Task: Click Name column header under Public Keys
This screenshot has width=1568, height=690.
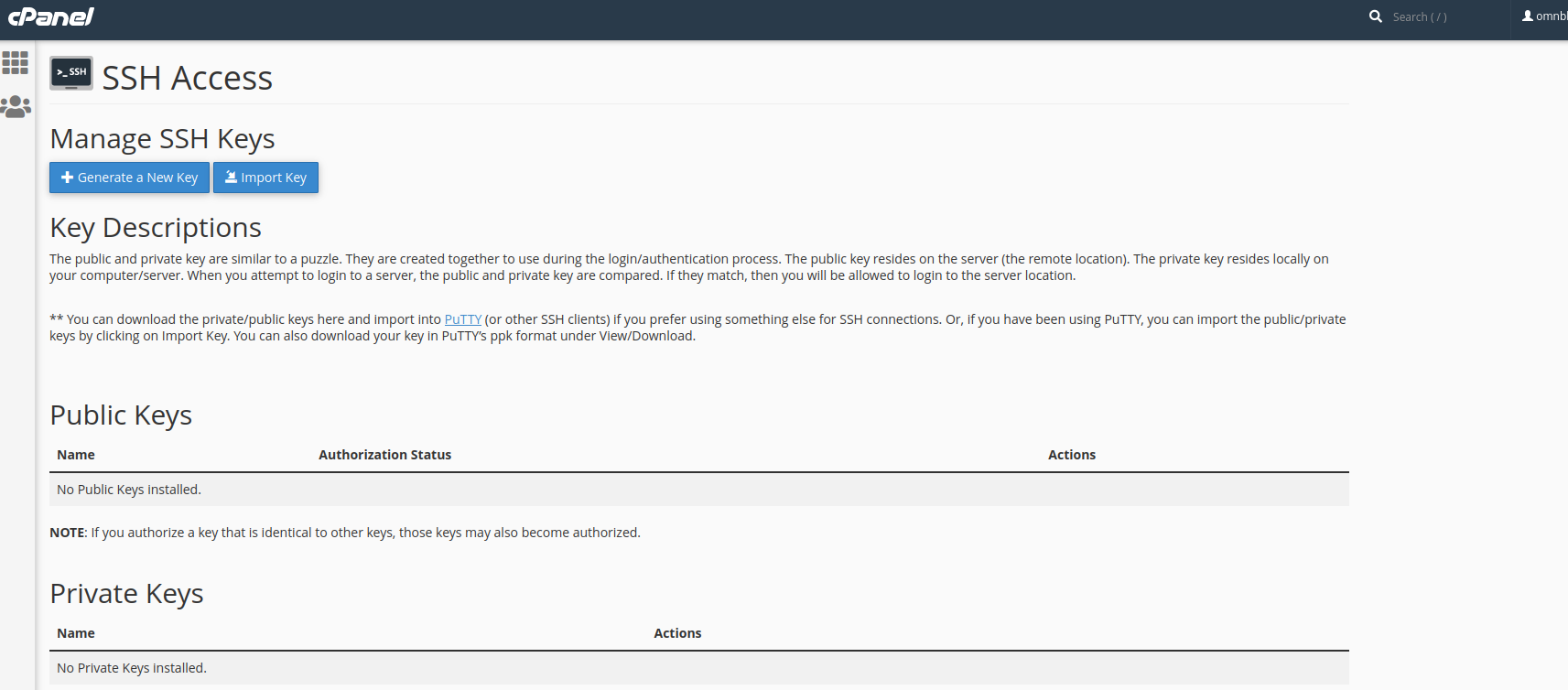Action: [x=76, y=455]
